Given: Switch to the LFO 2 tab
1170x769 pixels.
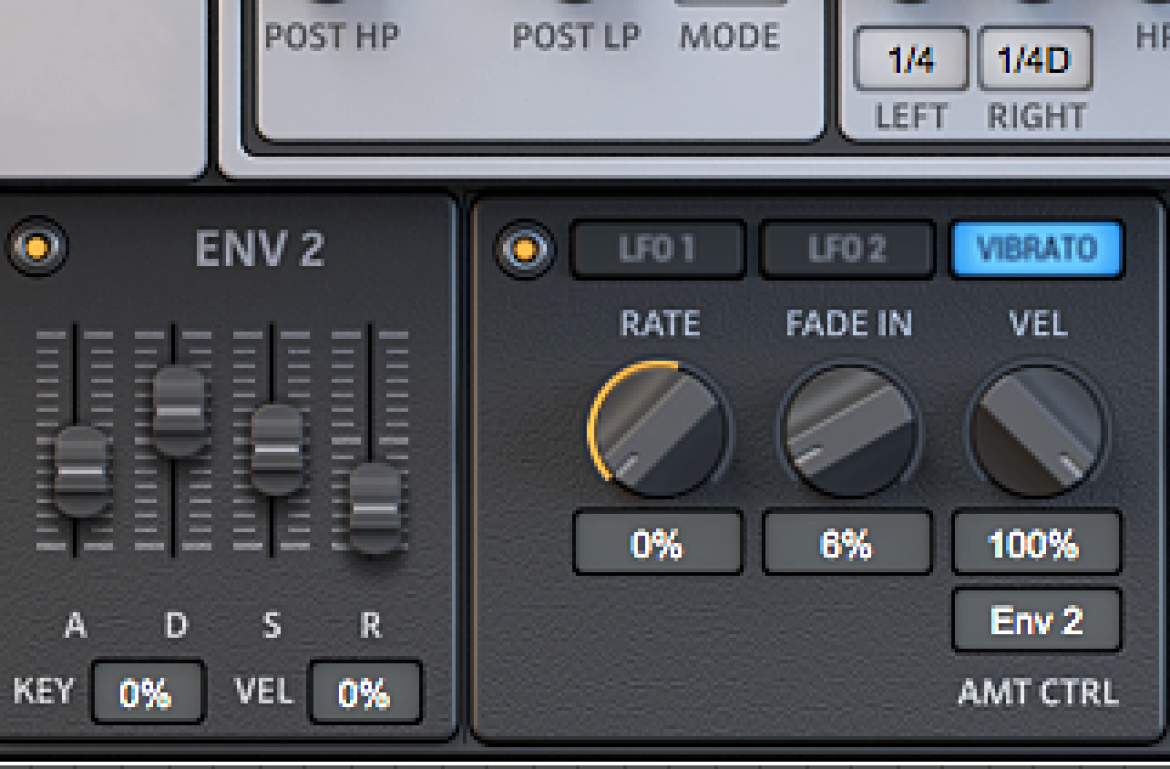Looking at the screenshot, I should pyautogui.click(x=848, y=249).
